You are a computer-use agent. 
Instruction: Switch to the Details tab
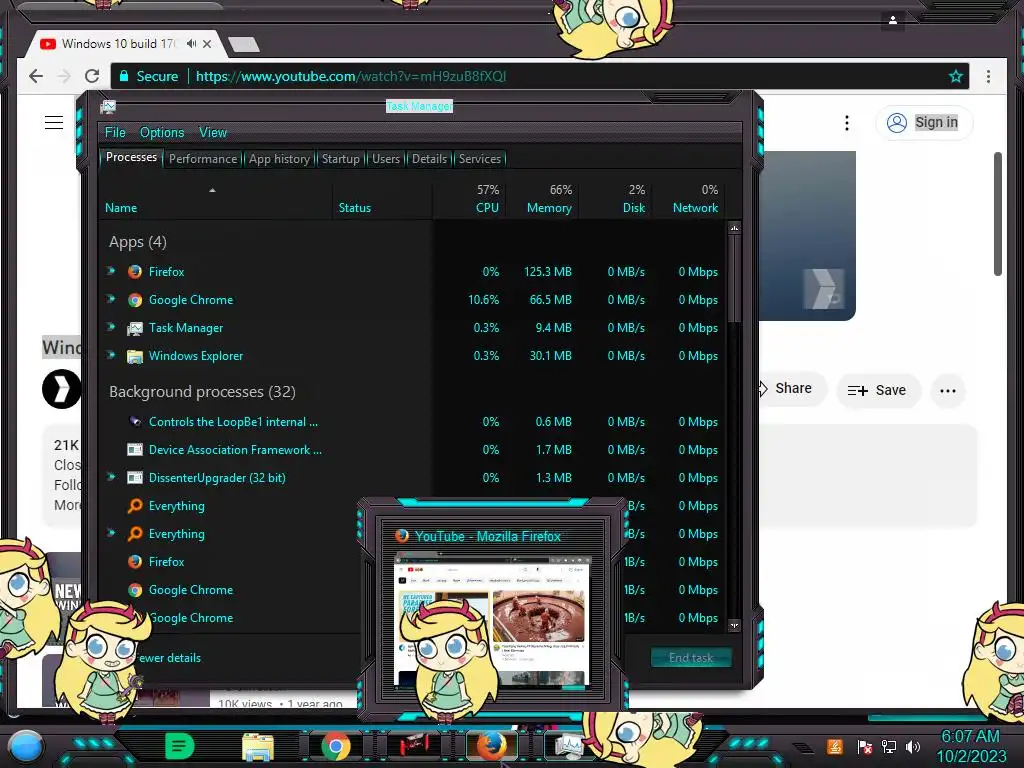tap(429, 159)
